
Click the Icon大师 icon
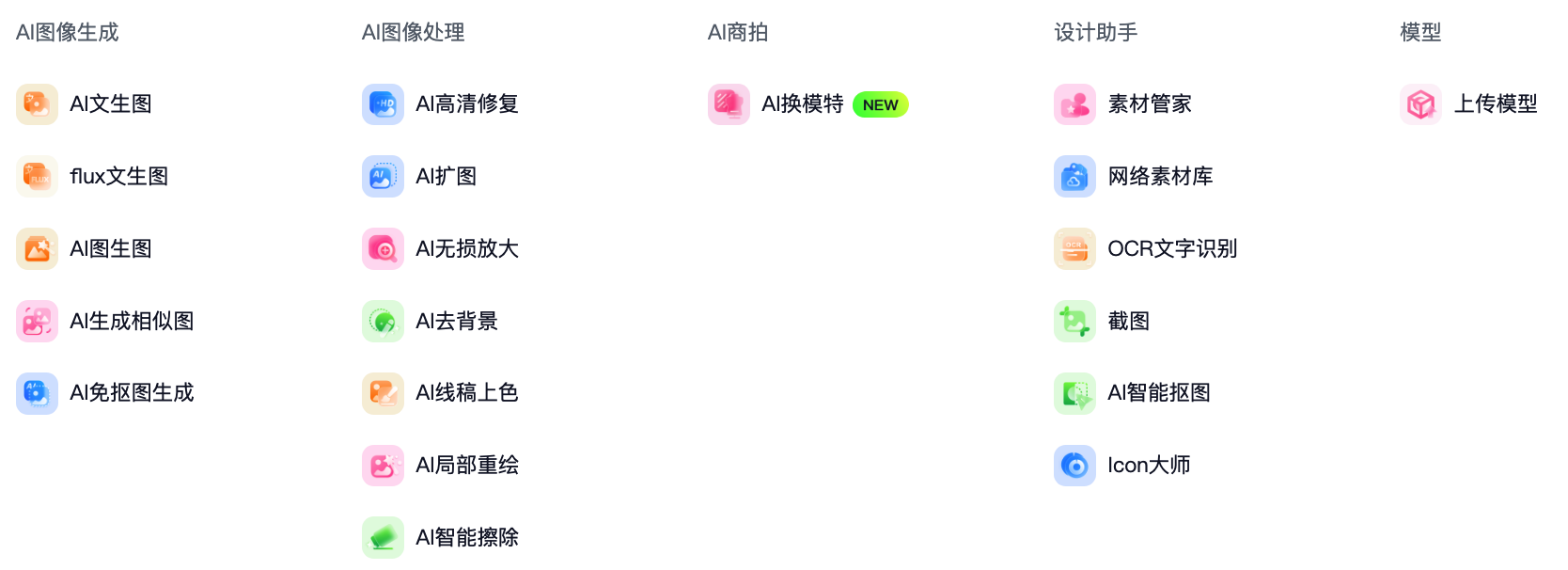click(1074, 466)
